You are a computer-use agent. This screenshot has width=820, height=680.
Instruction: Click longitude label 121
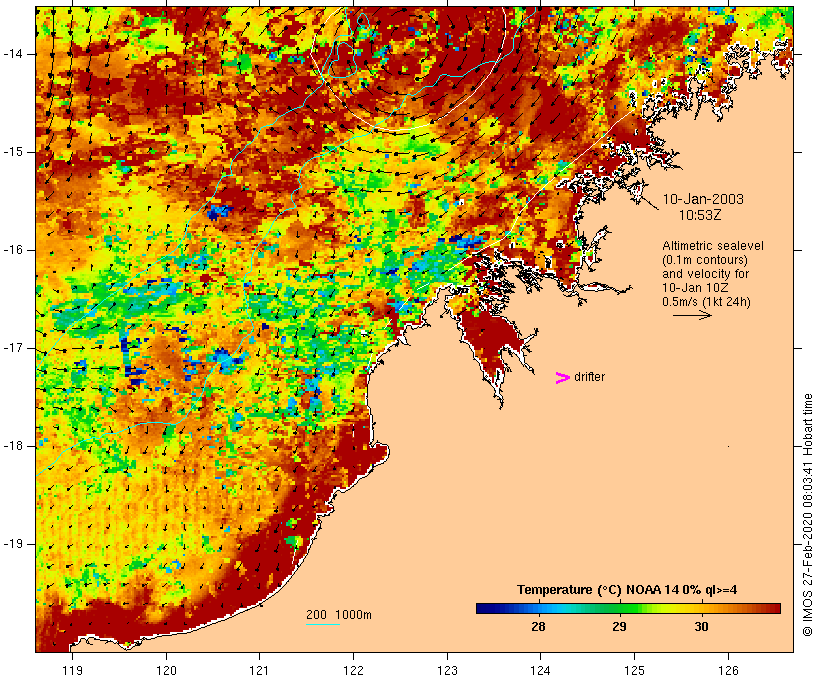click(259, 670)
